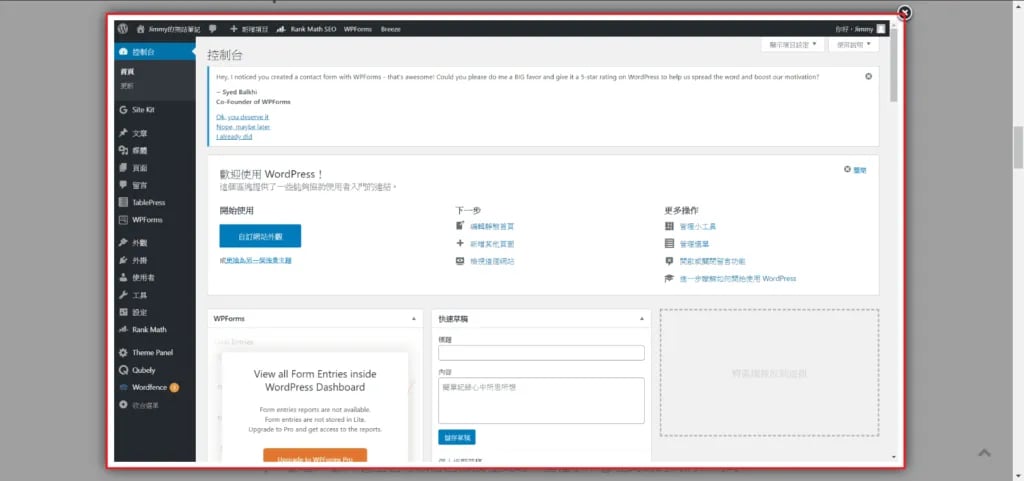Screen dimensions: 1024x481
Task: Click the widgets grid icon beside 管理小工具
Action: [x=669, y=226]
